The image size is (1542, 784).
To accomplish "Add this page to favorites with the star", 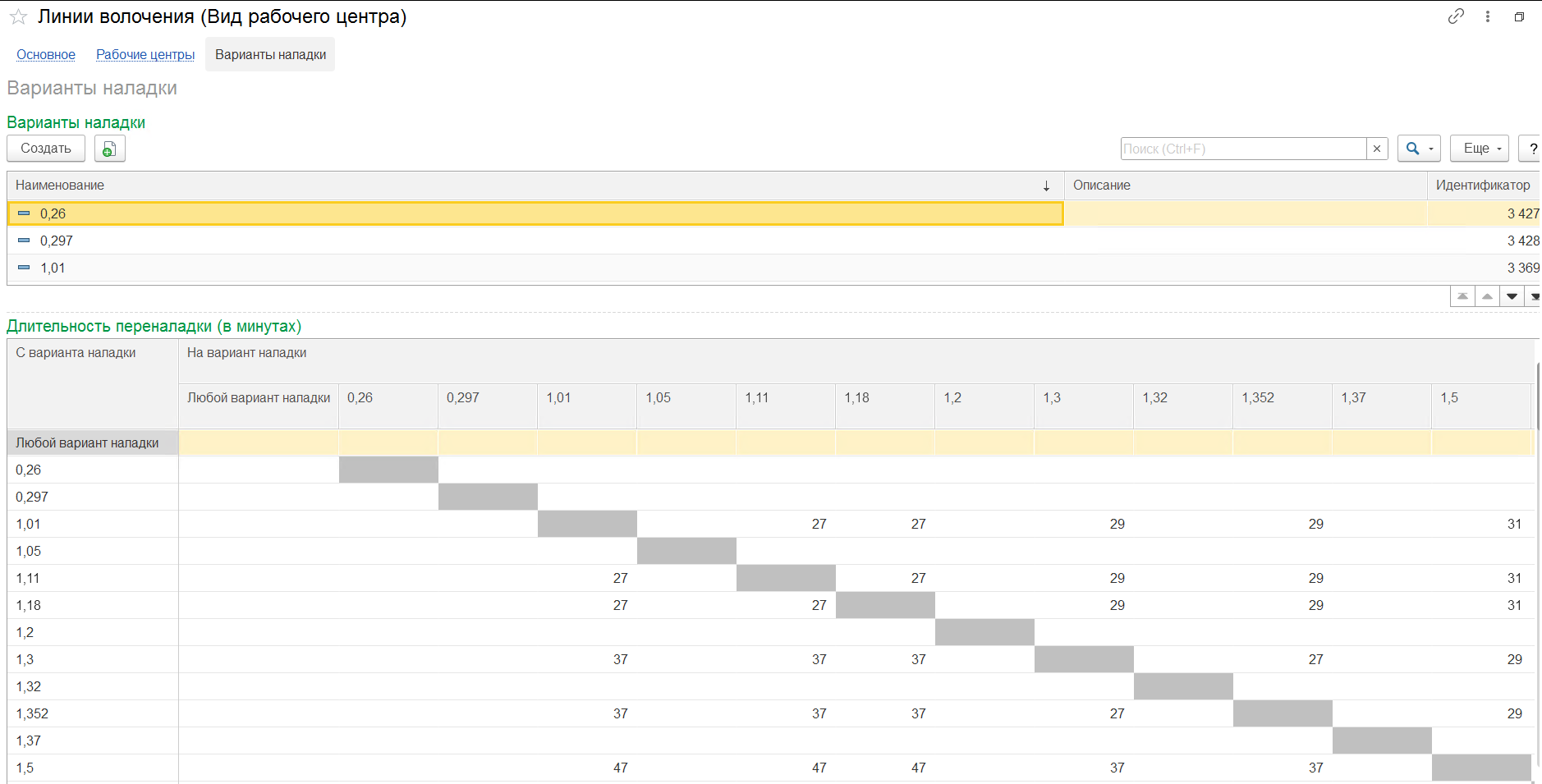I will (18, 17).
